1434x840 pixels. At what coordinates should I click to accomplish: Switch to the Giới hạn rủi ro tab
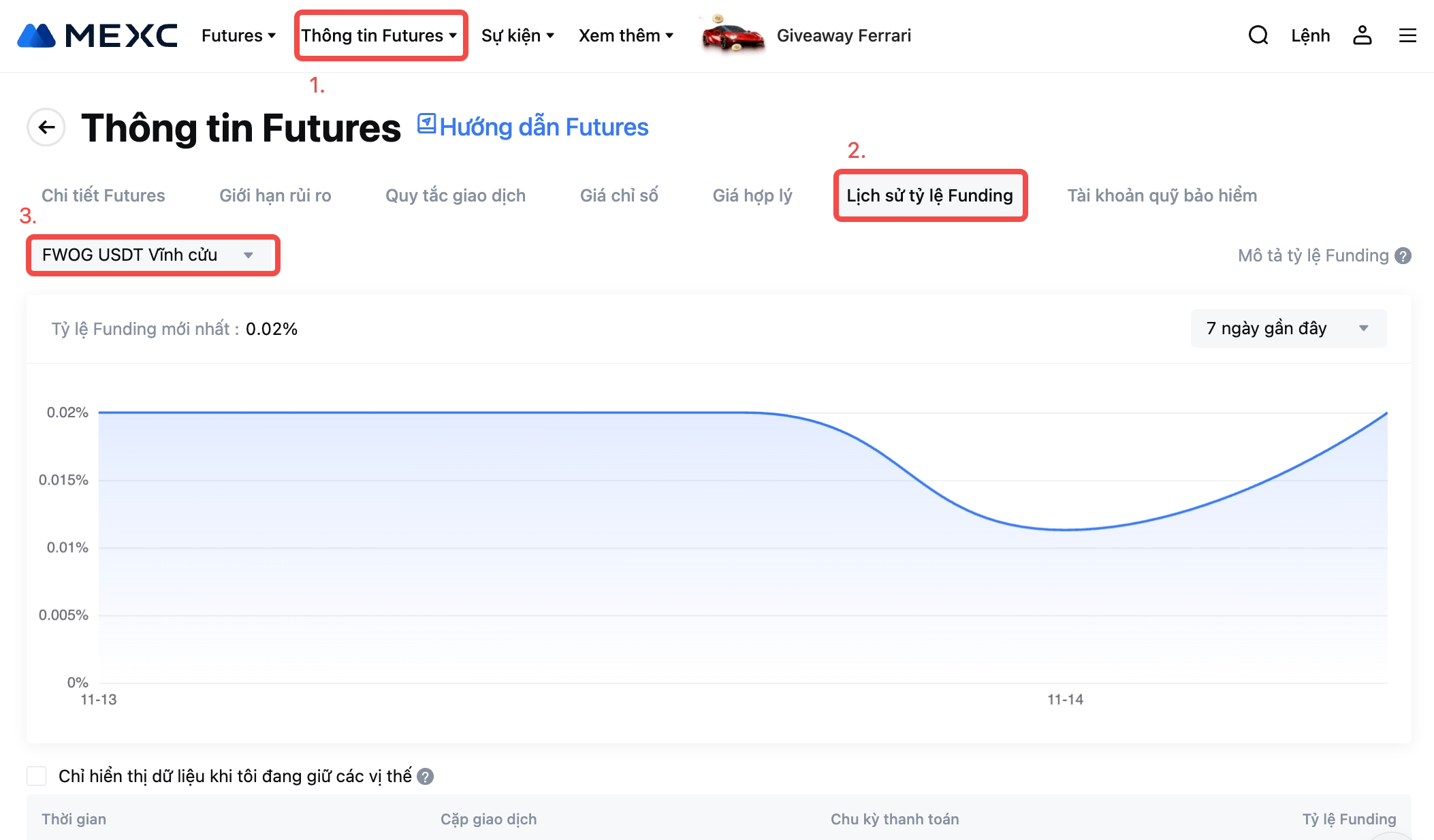275,196
